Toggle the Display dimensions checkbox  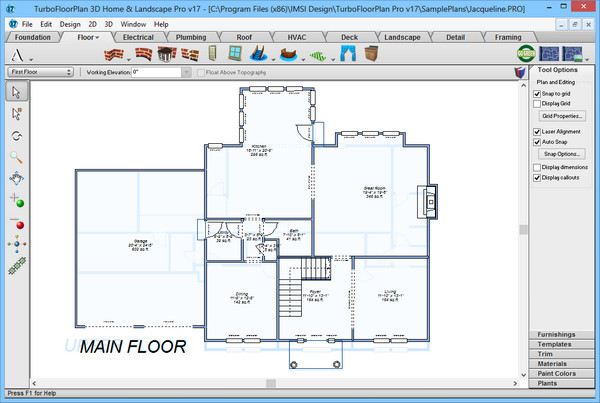tap(538, 167)
